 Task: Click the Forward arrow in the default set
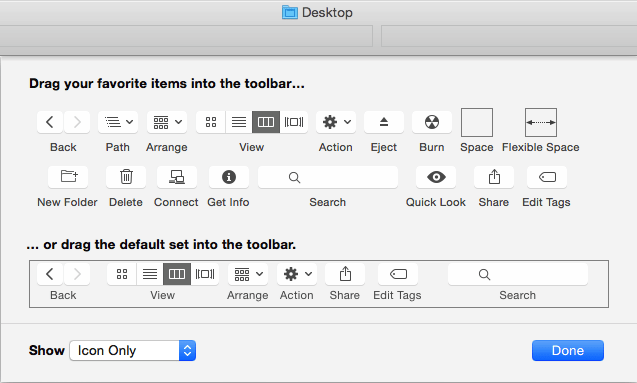click(x=77, y=274)
